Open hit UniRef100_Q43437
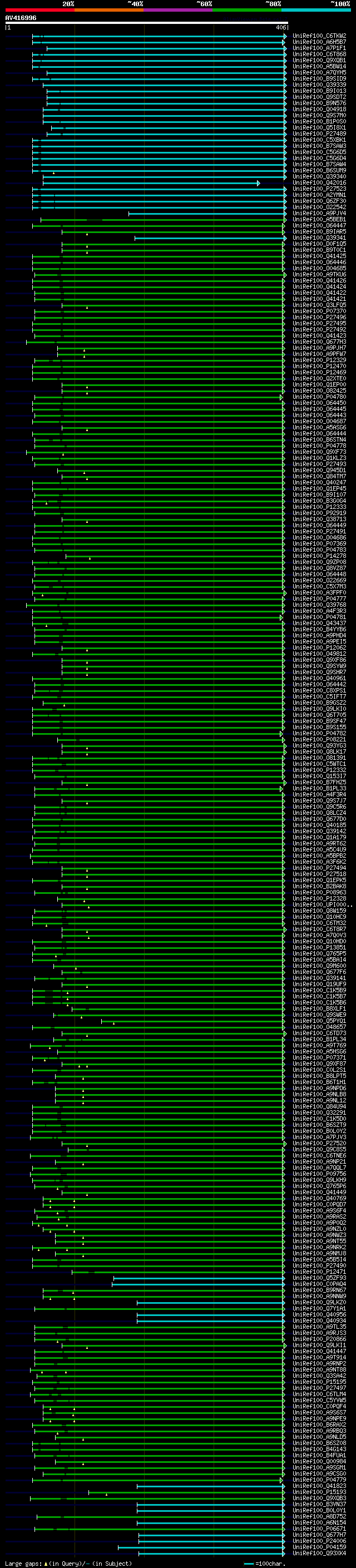The image size is (356, 1568). [x=319, y=624]
